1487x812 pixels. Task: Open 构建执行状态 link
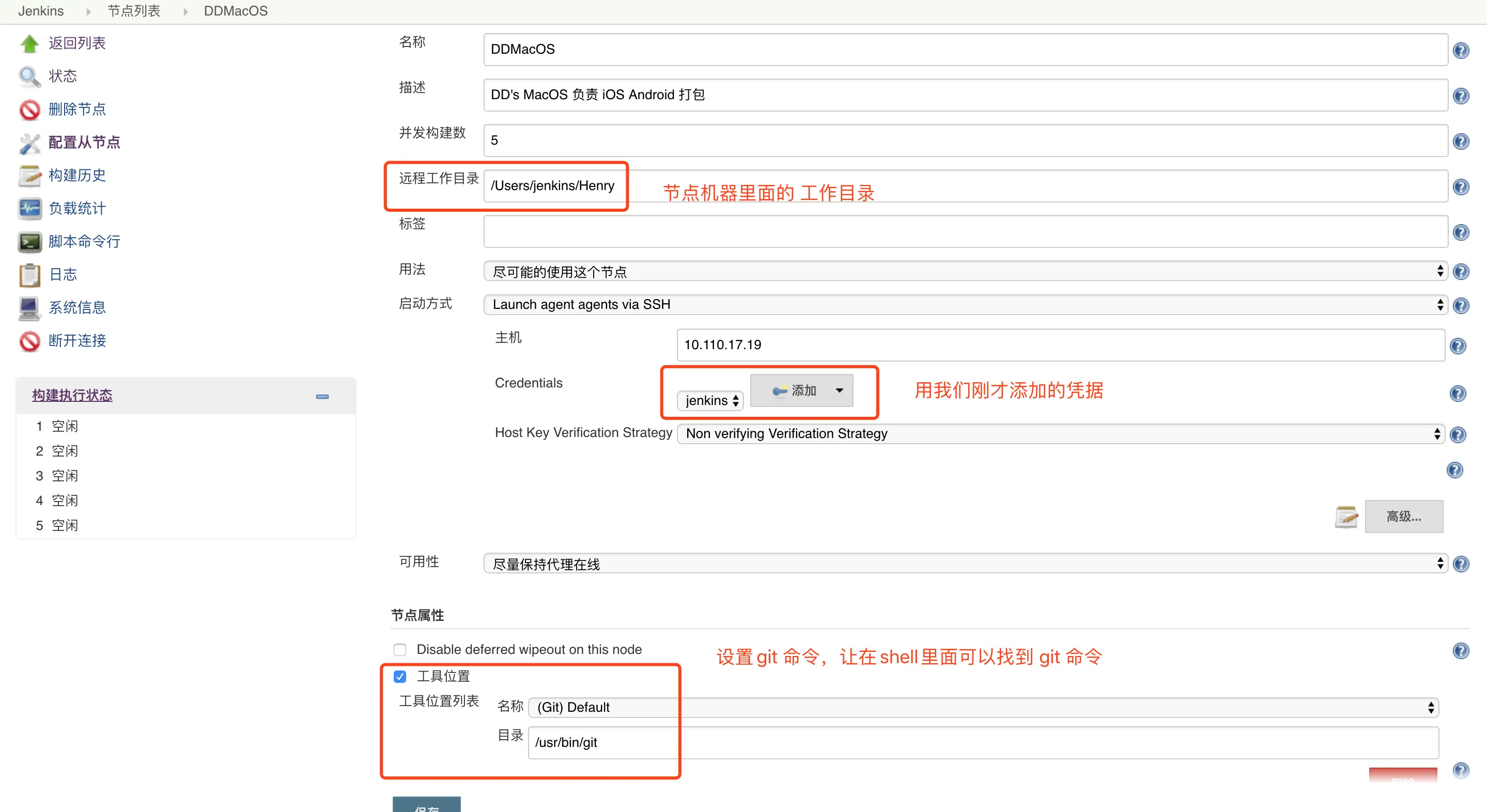(72, 395)
